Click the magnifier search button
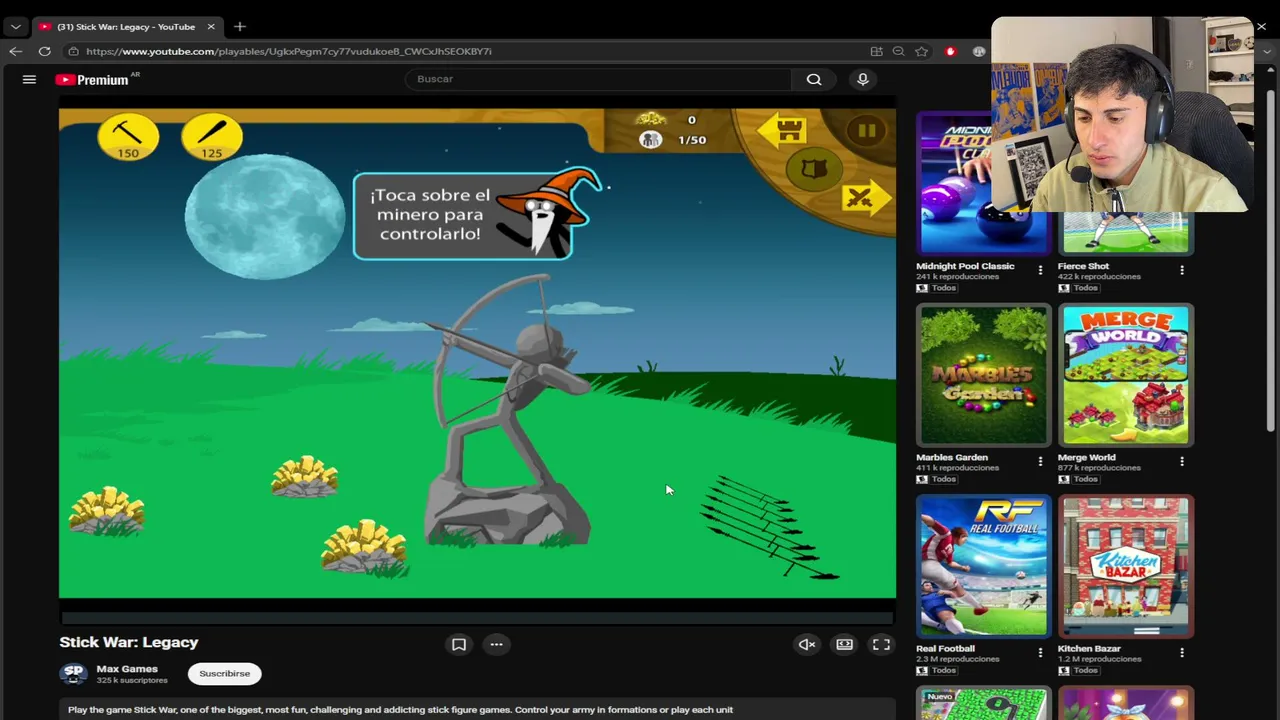Screen dimensions: 1280x720 814,79
